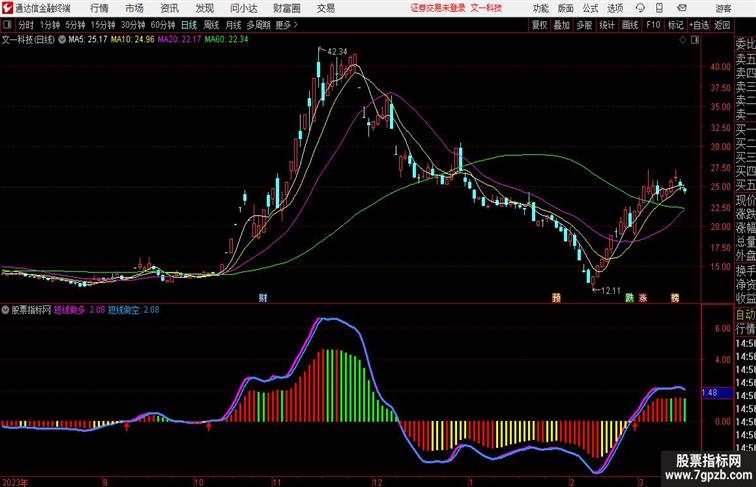Add stock via +自选 button
The image size is (756, 487).
pos(699,25)
